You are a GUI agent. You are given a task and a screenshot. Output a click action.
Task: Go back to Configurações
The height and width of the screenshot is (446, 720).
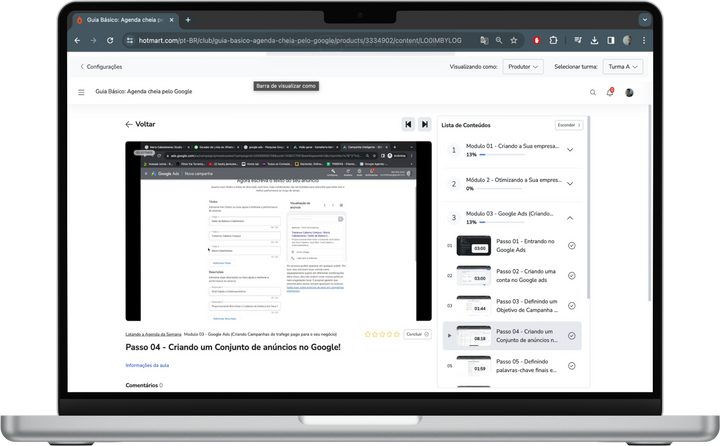100,67
